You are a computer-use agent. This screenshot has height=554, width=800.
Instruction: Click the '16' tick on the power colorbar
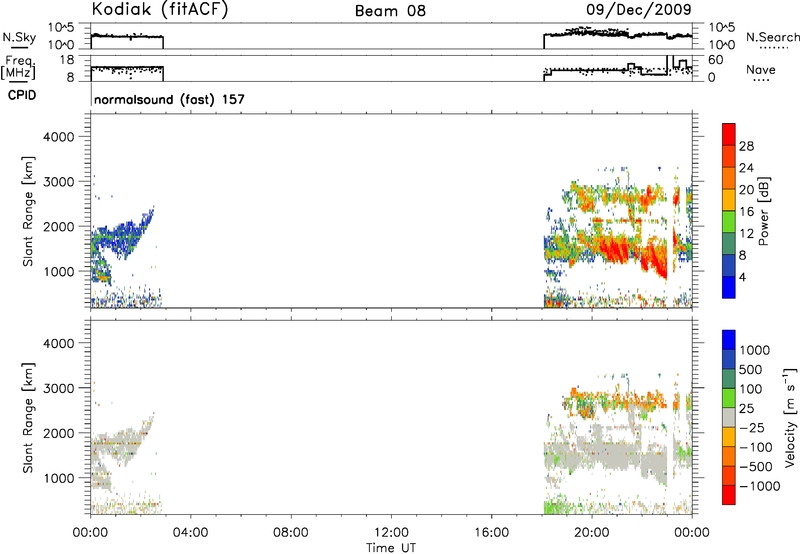point(746,212)
